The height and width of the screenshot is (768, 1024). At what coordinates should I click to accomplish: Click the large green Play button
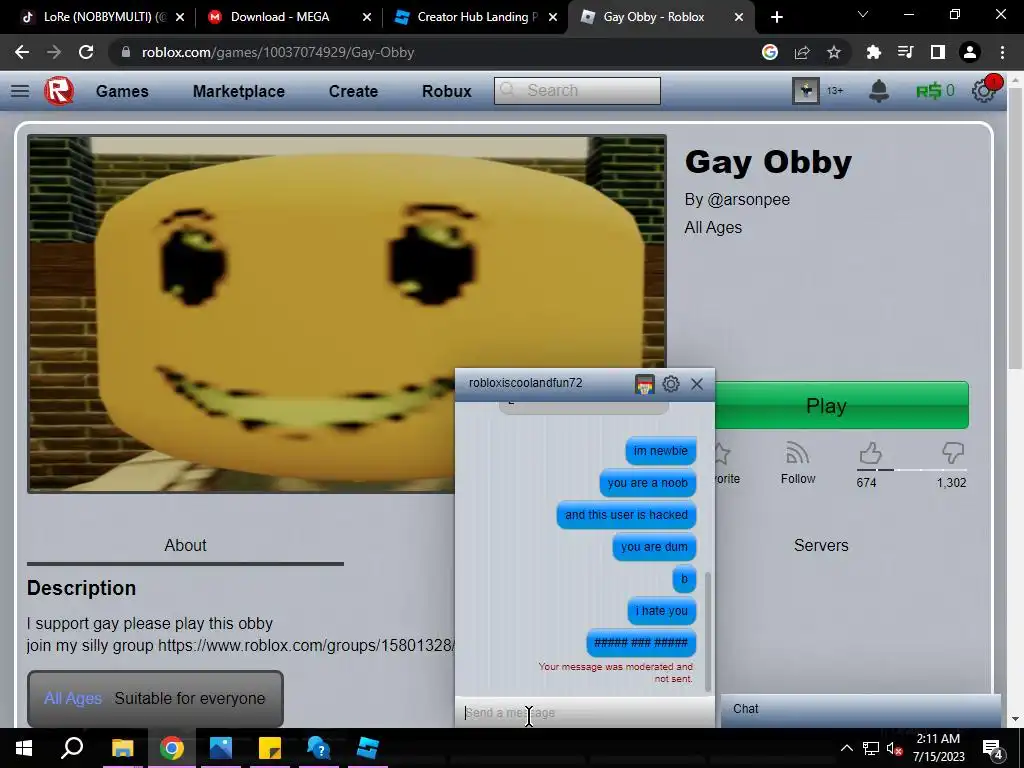[842, 406]
